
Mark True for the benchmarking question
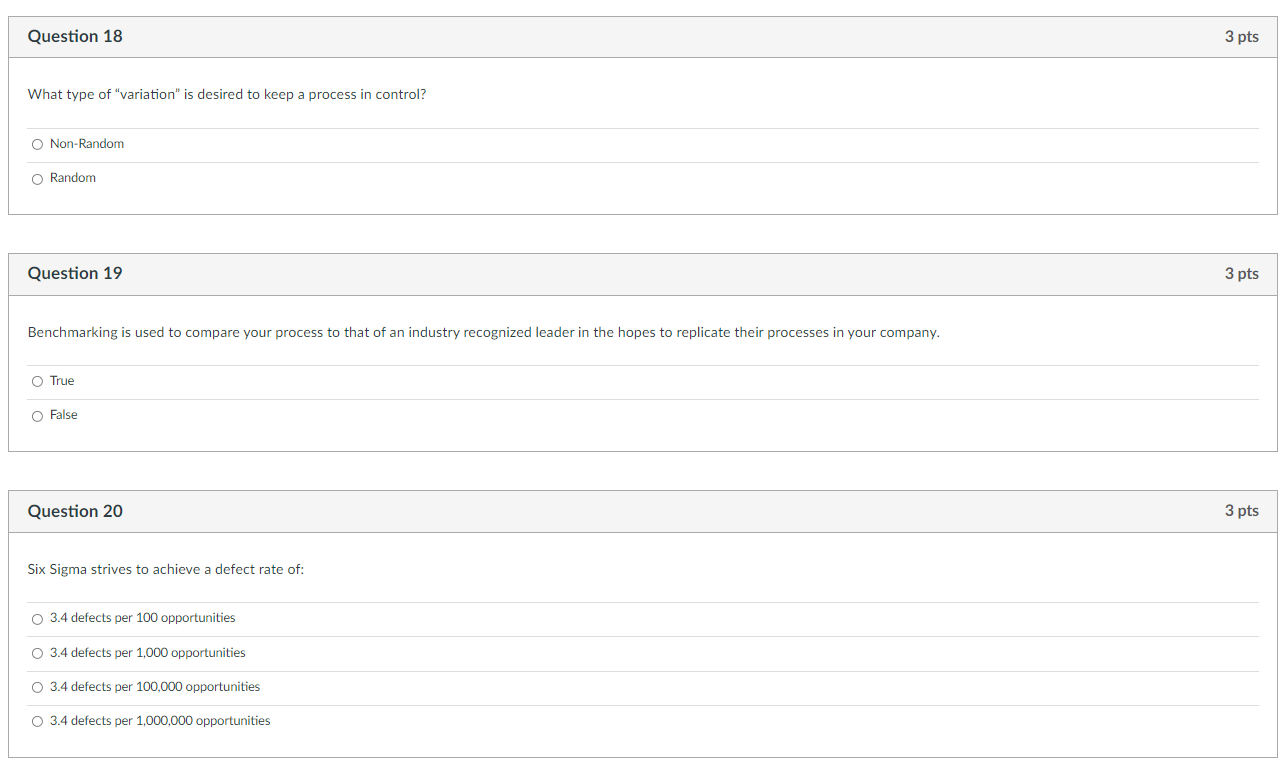click(37, 382)
